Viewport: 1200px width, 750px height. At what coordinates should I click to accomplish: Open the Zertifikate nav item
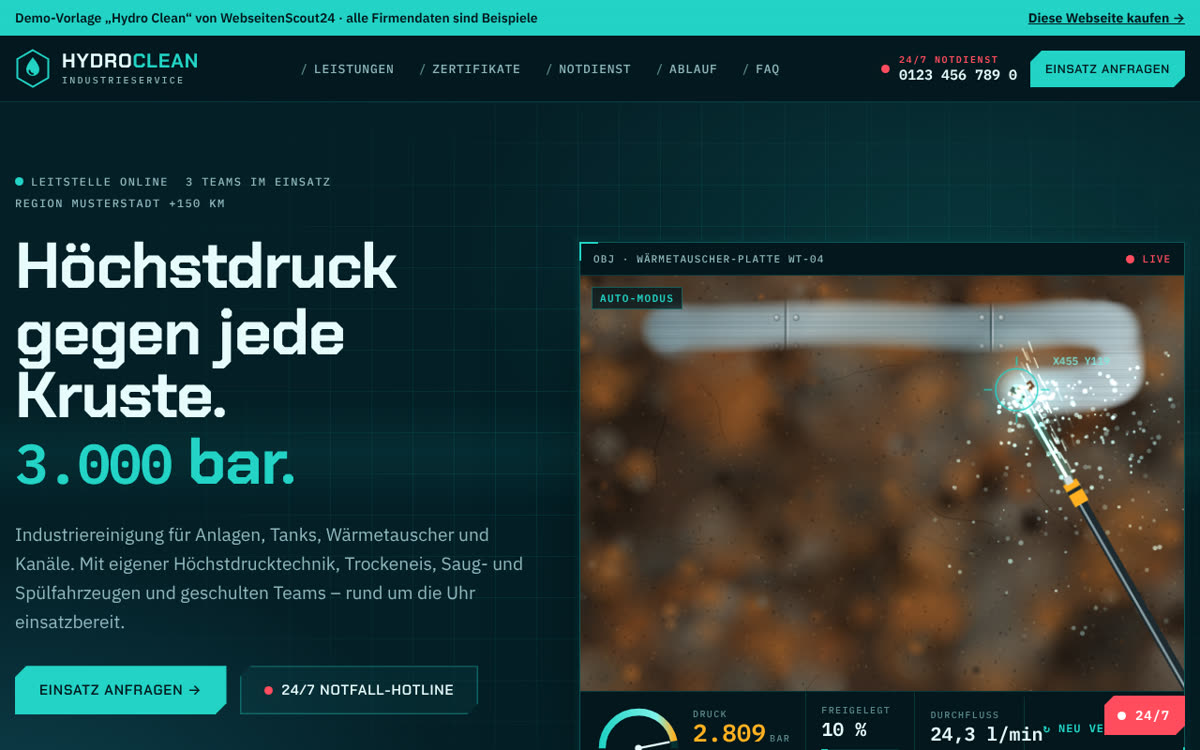point(470,69)
